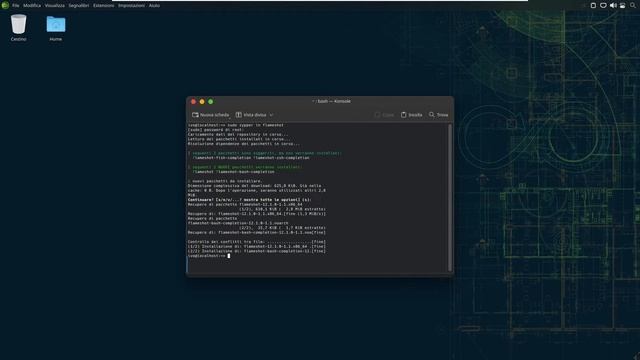Open the openSUSE logo application menu

pos(5,5)
